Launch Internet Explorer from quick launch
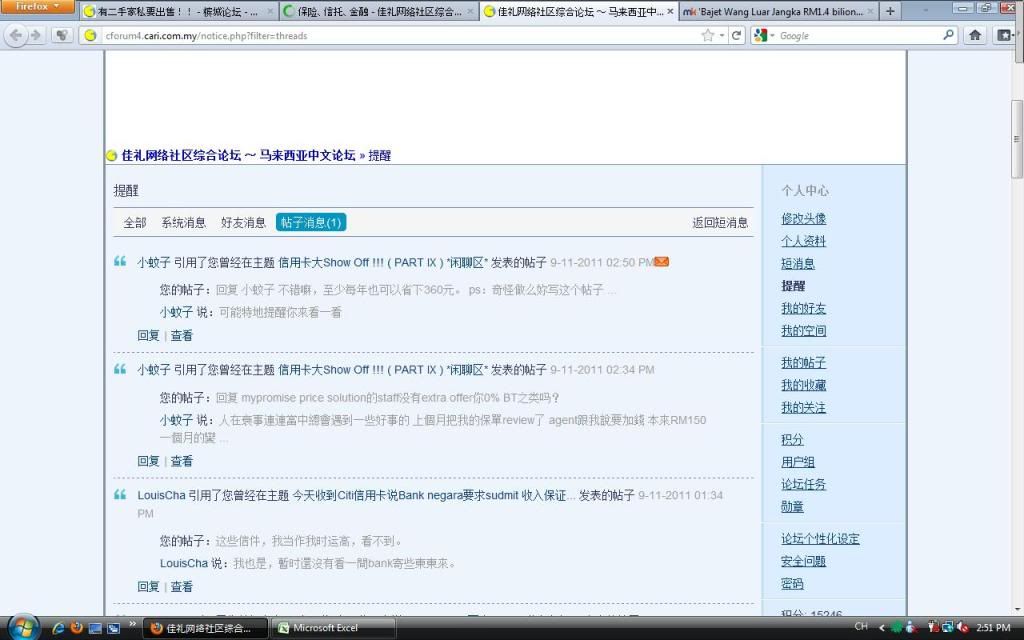The width and height of the screenshot is (1024, 640). (58, 628)
